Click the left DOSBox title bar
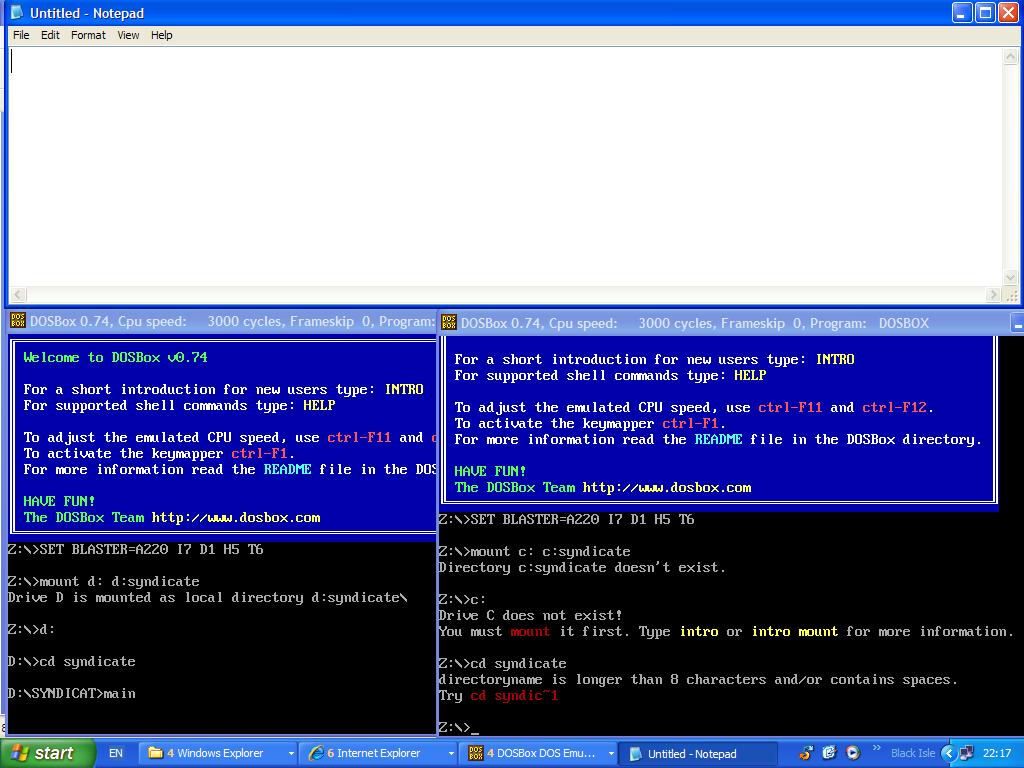Viewport: 1024px width, 768px height. [x=222, y=321]
